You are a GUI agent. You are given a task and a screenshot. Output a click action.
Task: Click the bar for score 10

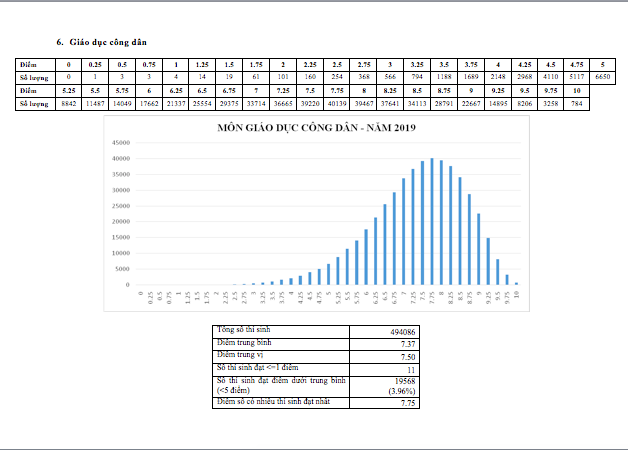click(x=517, y=283)
